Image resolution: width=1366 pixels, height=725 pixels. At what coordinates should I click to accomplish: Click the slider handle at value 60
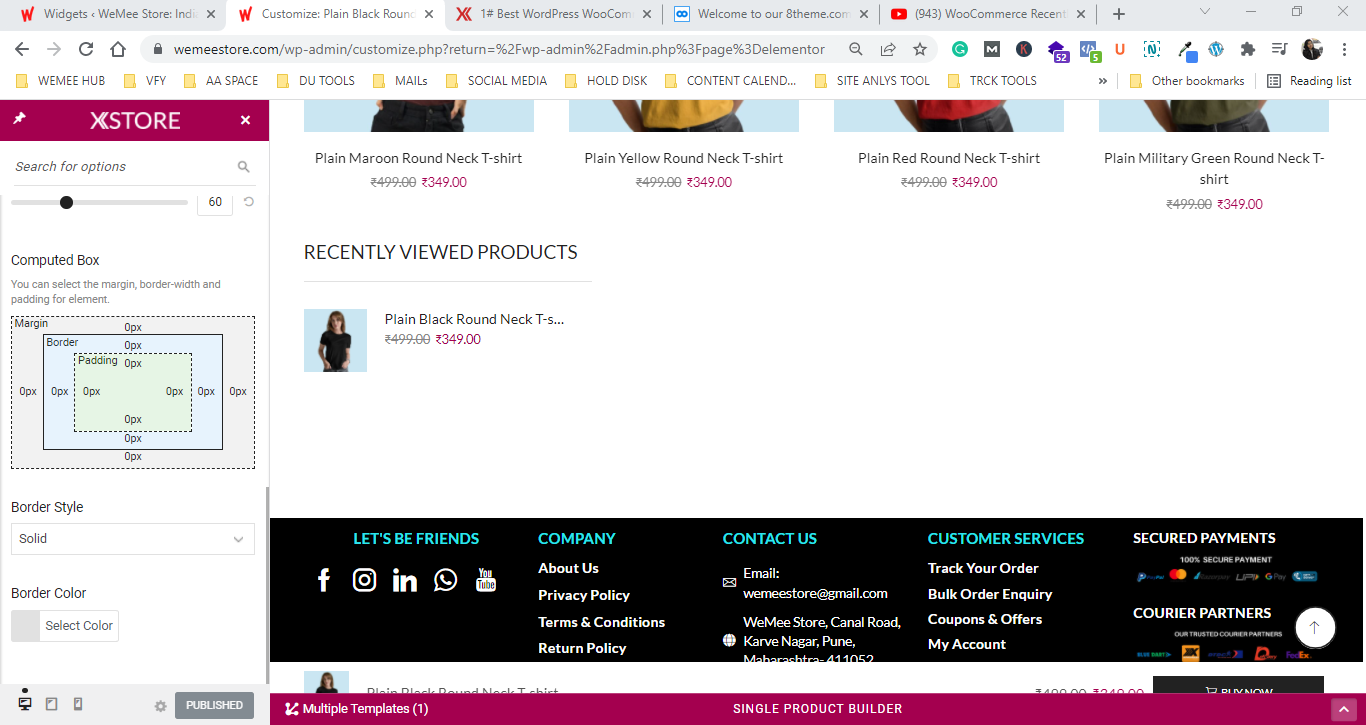point(66,202)
